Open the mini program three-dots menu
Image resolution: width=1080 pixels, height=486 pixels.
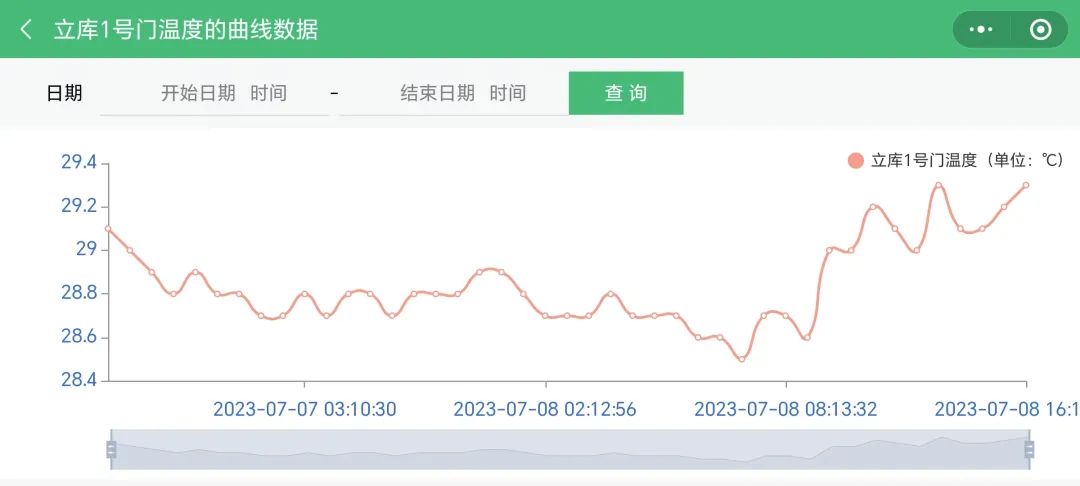tap(981, 30)
